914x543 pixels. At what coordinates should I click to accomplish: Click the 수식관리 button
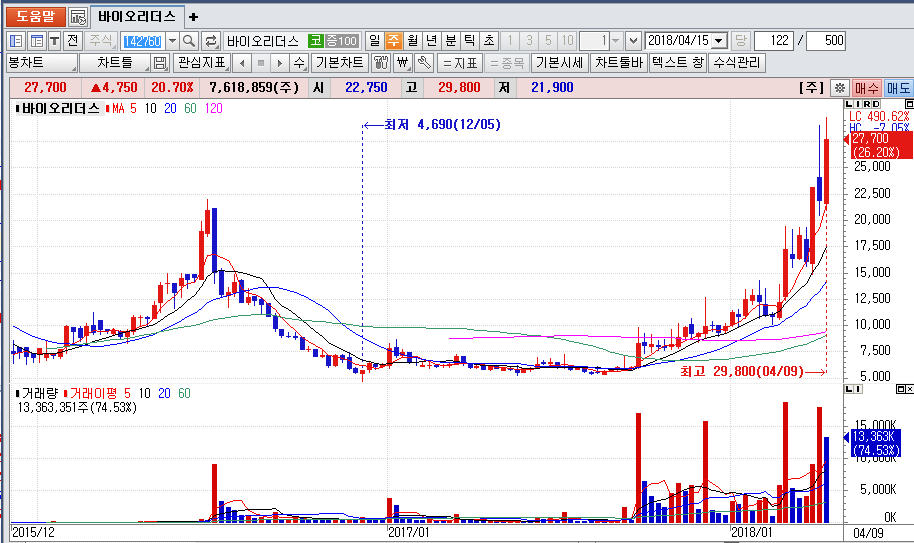(x=737, y=63)
